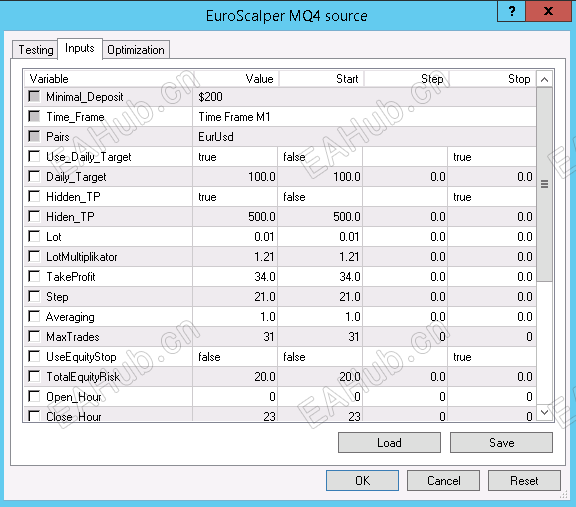Open Hidden_TP Stop true field

(492, 197)
